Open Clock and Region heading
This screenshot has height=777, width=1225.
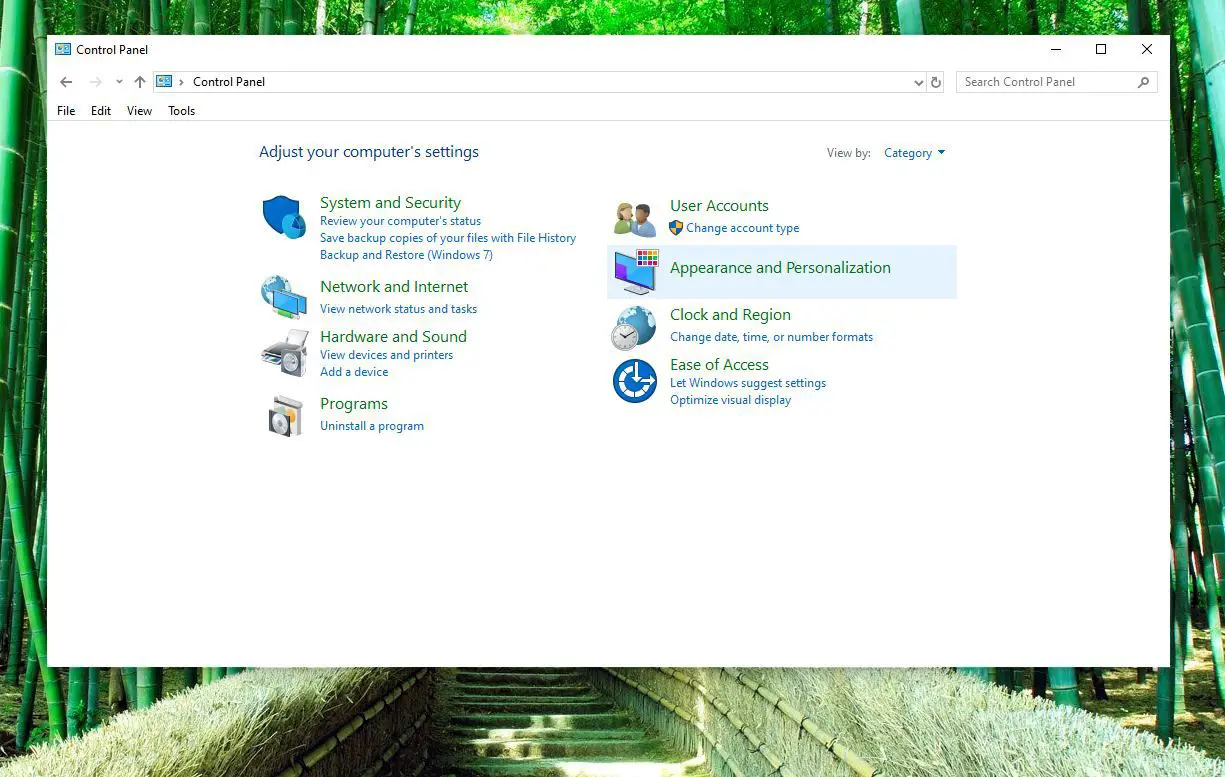click(x=730, y=315)
